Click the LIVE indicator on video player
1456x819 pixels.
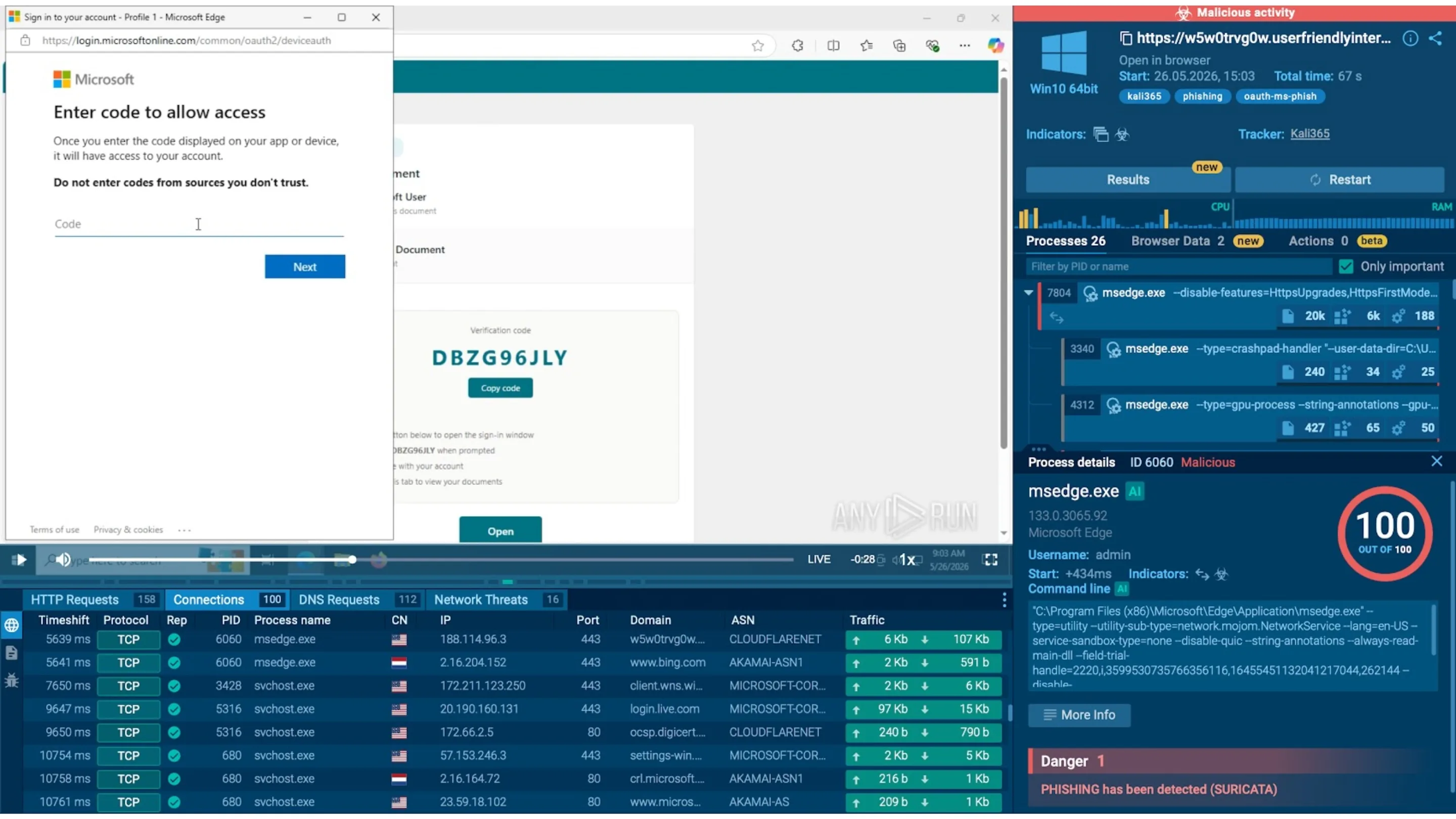pos(818,560)
